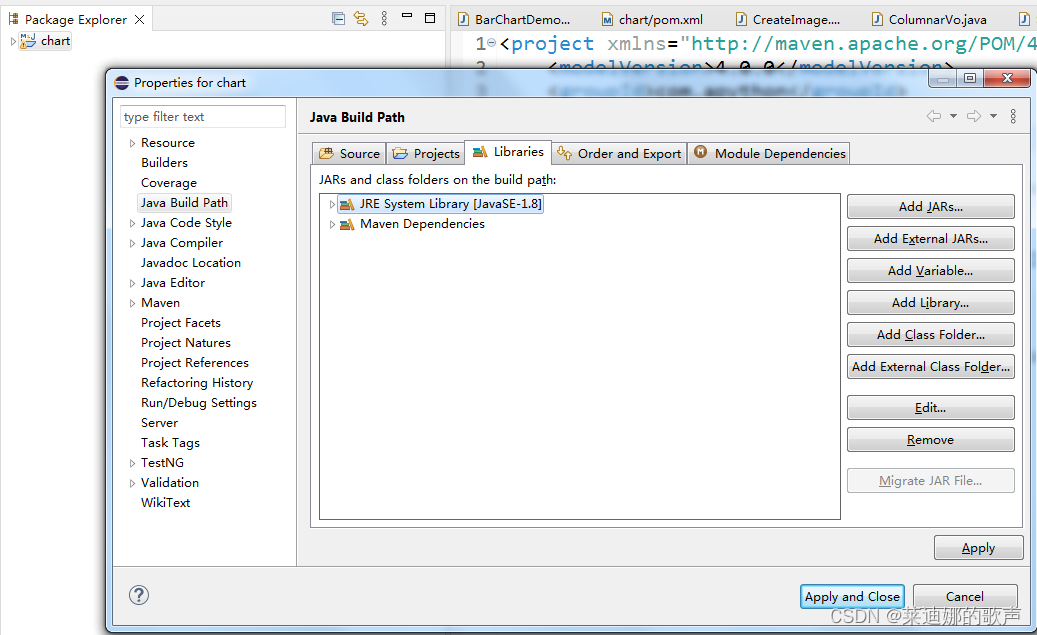
Task: Select Task Tags entry
Action: click(x=170, y=443)
